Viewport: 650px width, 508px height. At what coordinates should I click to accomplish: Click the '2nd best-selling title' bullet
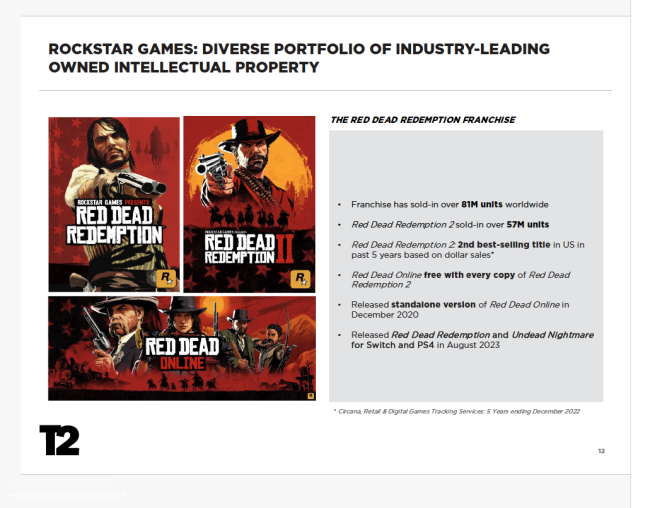(468, 250)
